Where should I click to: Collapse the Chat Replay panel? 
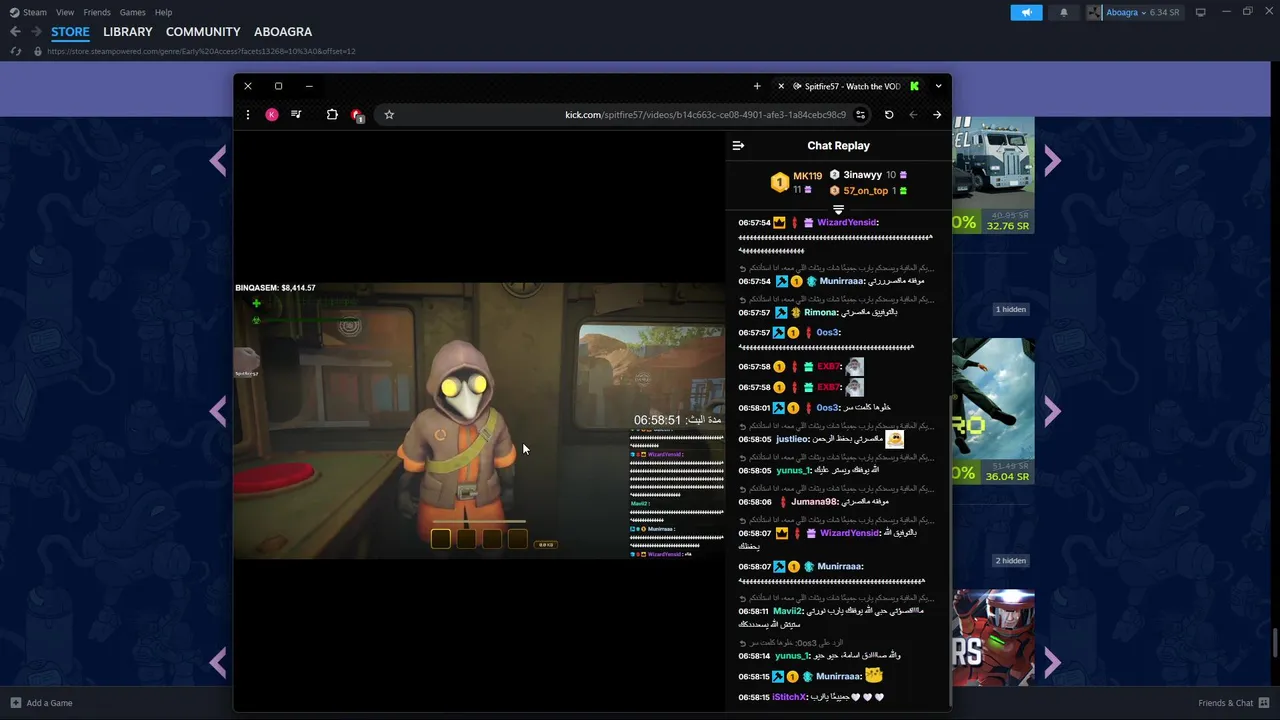click(x=738, y=146)
